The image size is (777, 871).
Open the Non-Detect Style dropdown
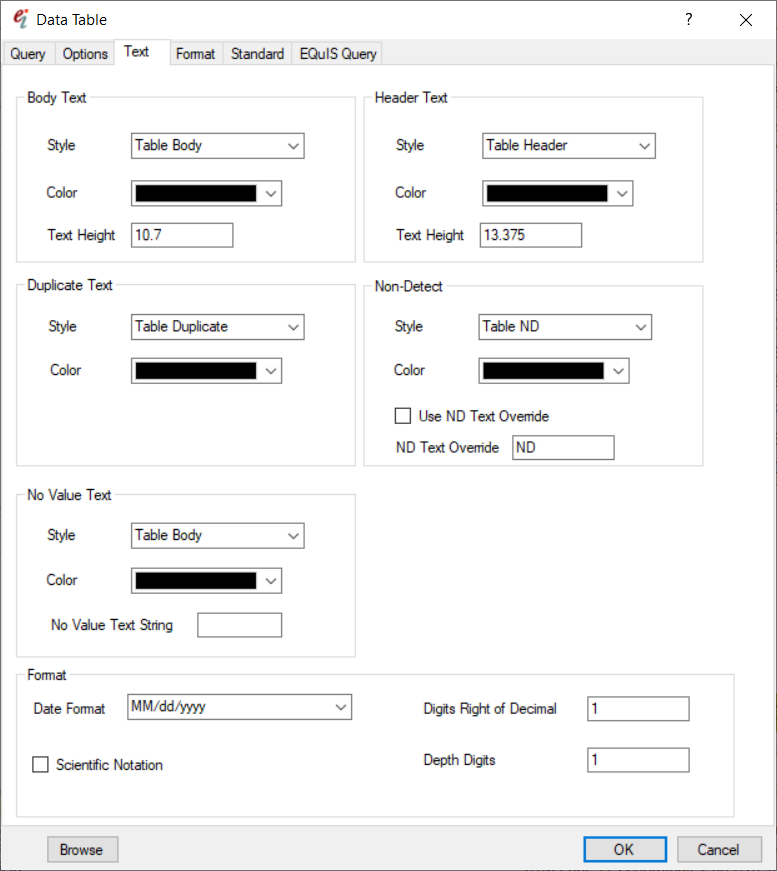click(x=565, y=327)
